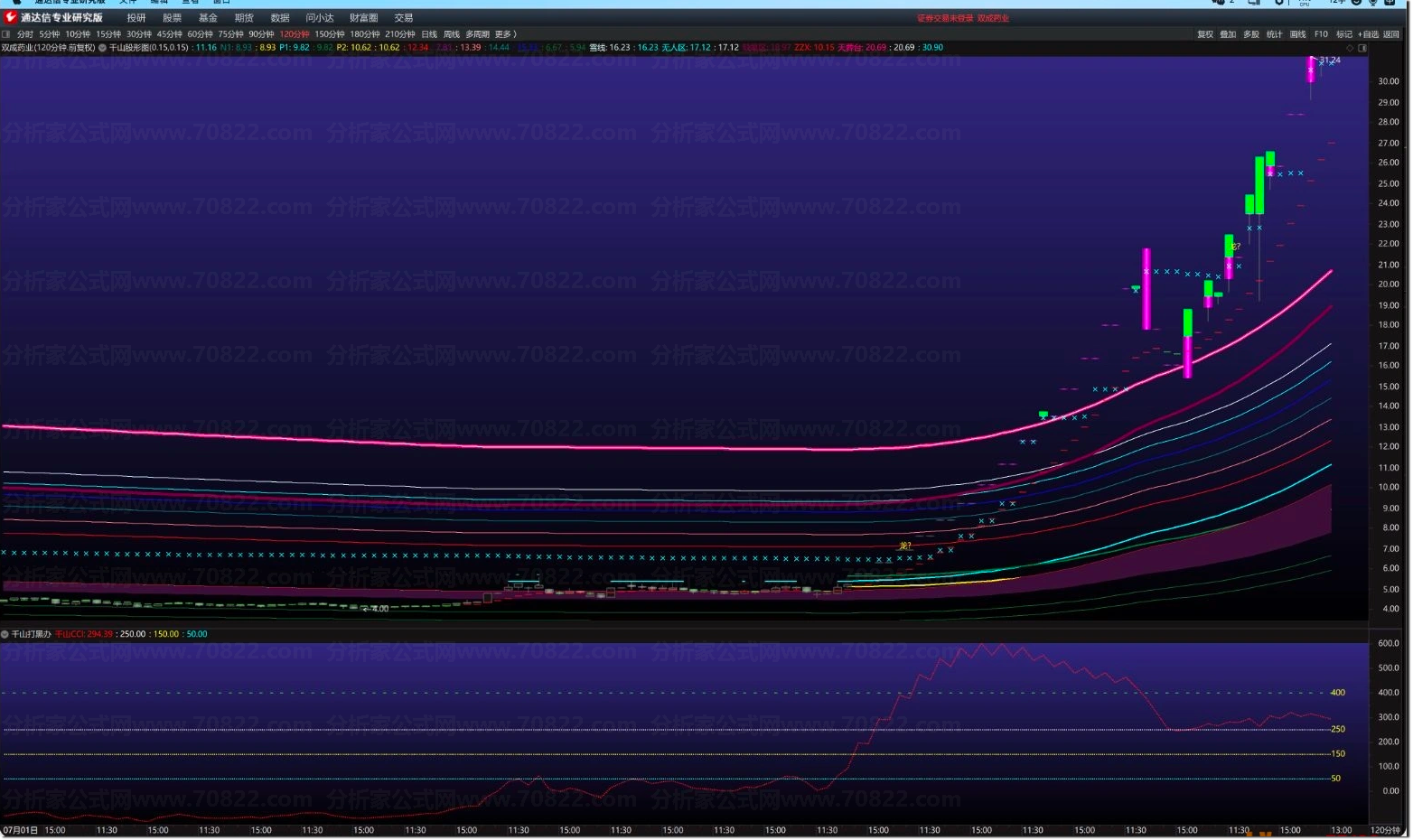
Task: Click the yellow 250 level label
Action: (x=1338, y=729)
